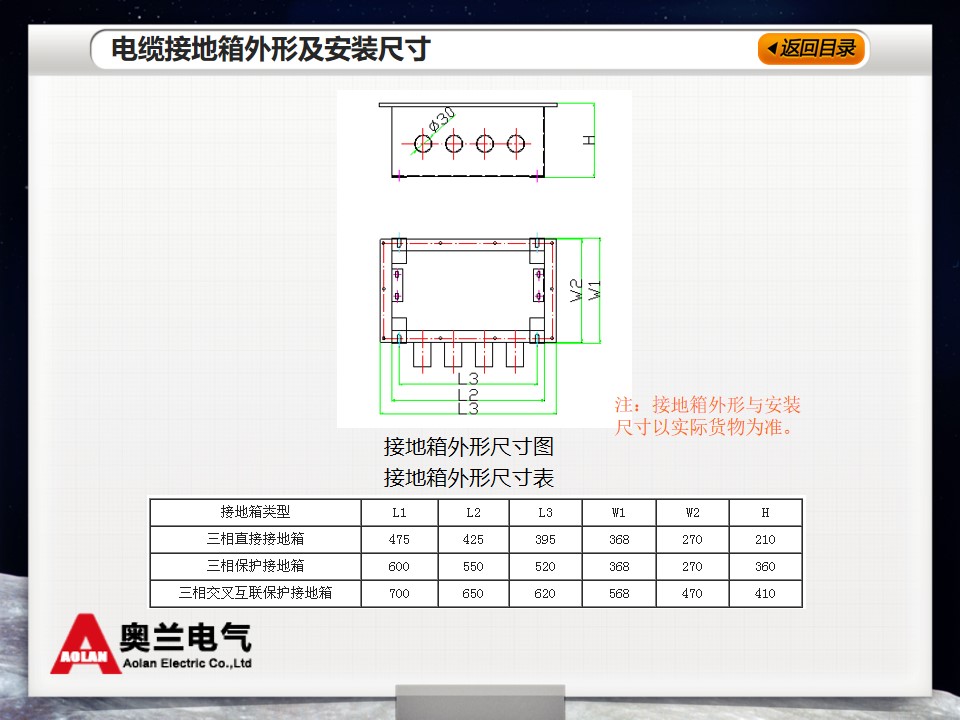The height and width of the screenshot is (720, 960).
Task: Click the Aolan Electric Co.,Ltd text
Action: (x=186, y=663)
